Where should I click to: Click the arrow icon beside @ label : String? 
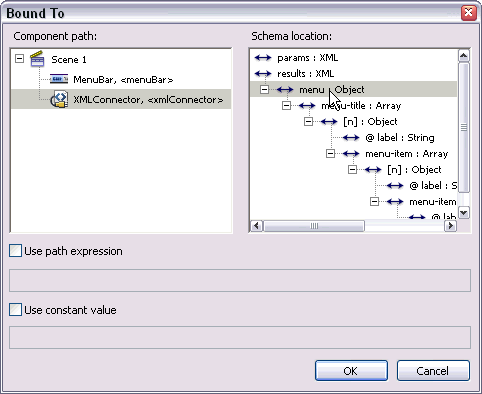(351, 137)
